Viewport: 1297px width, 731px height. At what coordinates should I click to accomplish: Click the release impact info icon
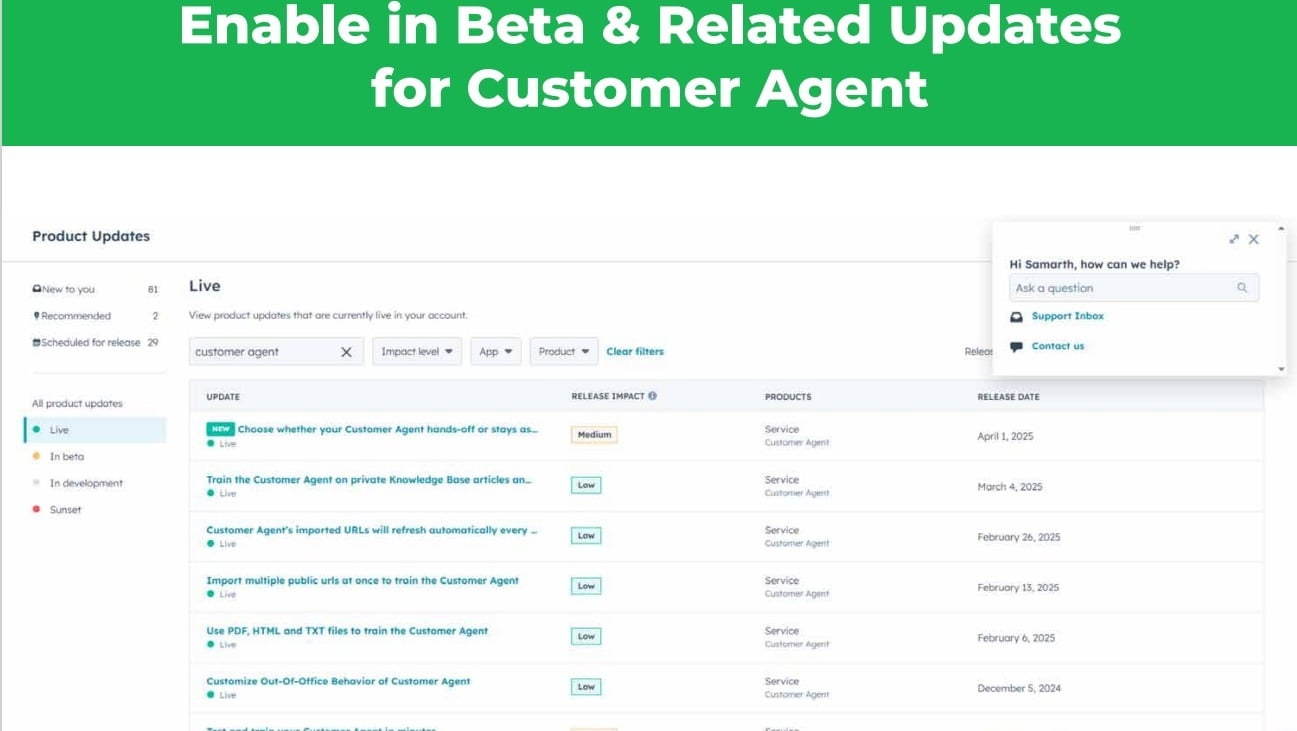(653, 396)
